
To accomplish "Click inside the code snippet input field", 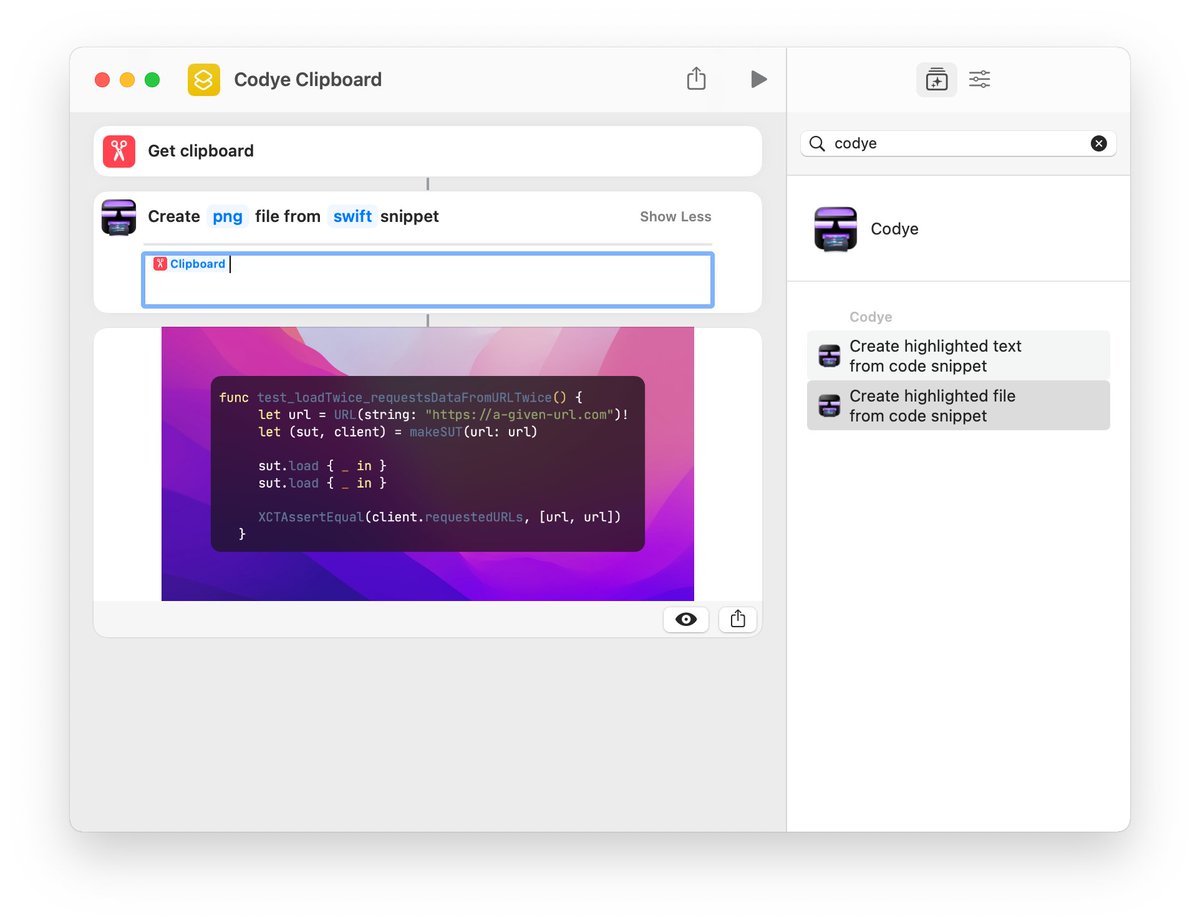I will pyautogui.click(x=428, y=280).
